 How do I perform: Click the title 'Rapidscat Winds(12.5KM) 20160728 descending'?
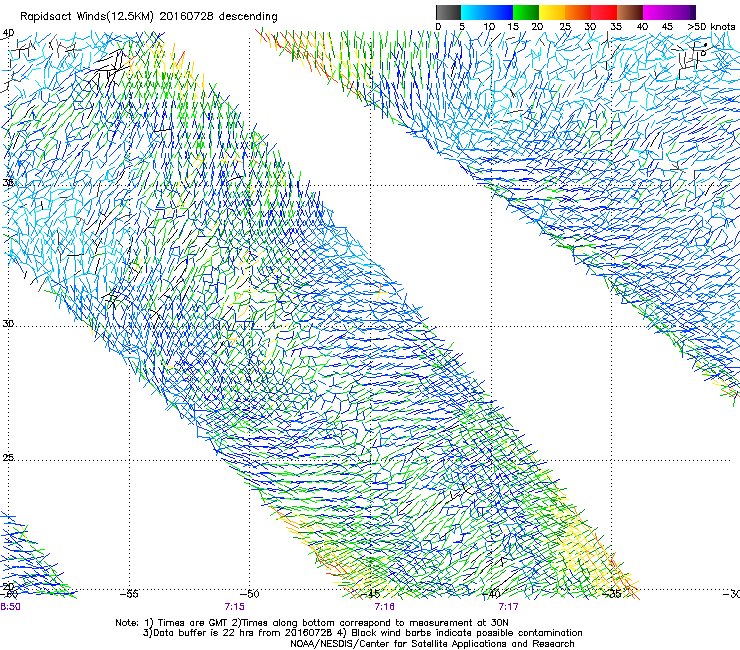tap(149, 17)
